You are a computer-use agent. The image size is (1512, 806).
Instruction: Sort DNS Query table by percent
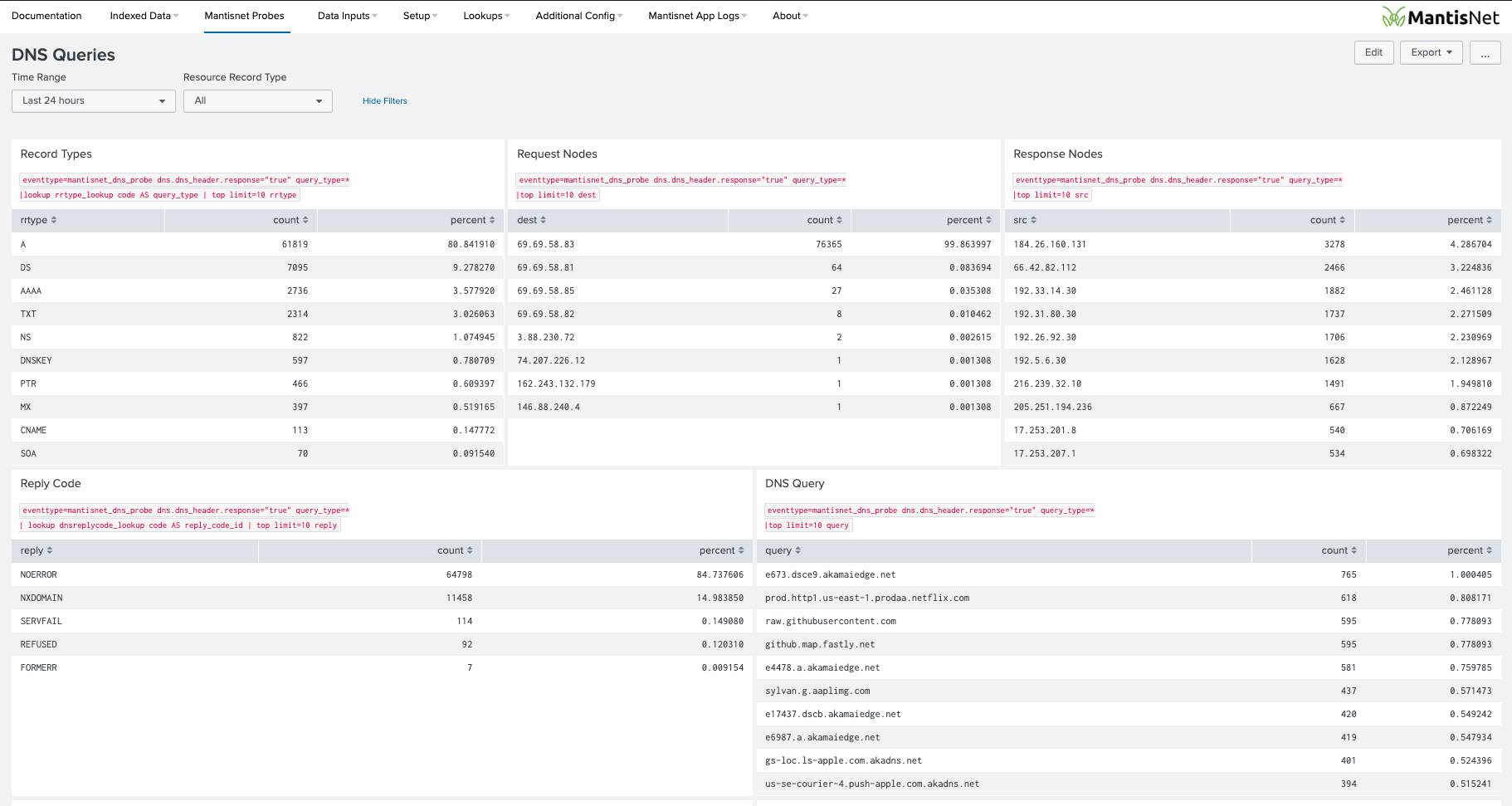(1470, 550)
